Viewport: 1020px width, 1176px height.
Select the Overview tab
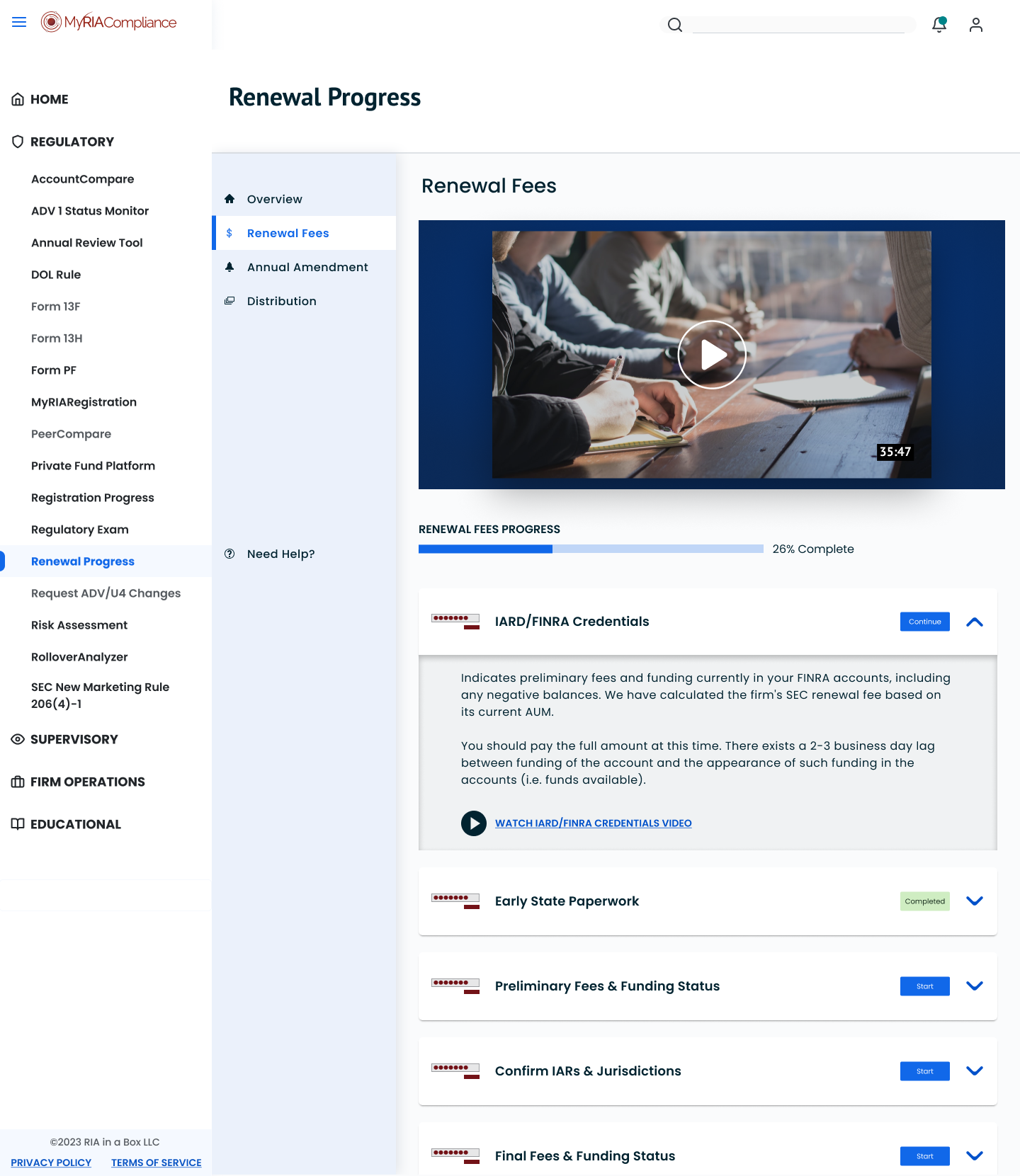305,199
